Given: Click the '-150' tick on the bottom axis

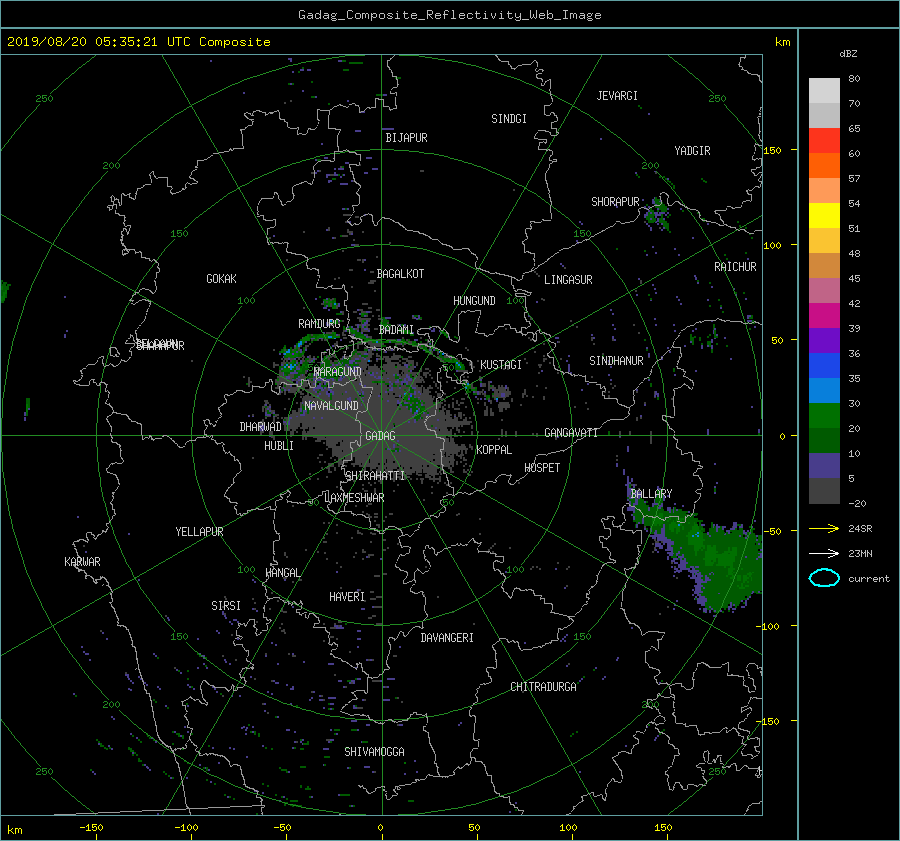Looking at the screenshot, I should click(91, 828).
